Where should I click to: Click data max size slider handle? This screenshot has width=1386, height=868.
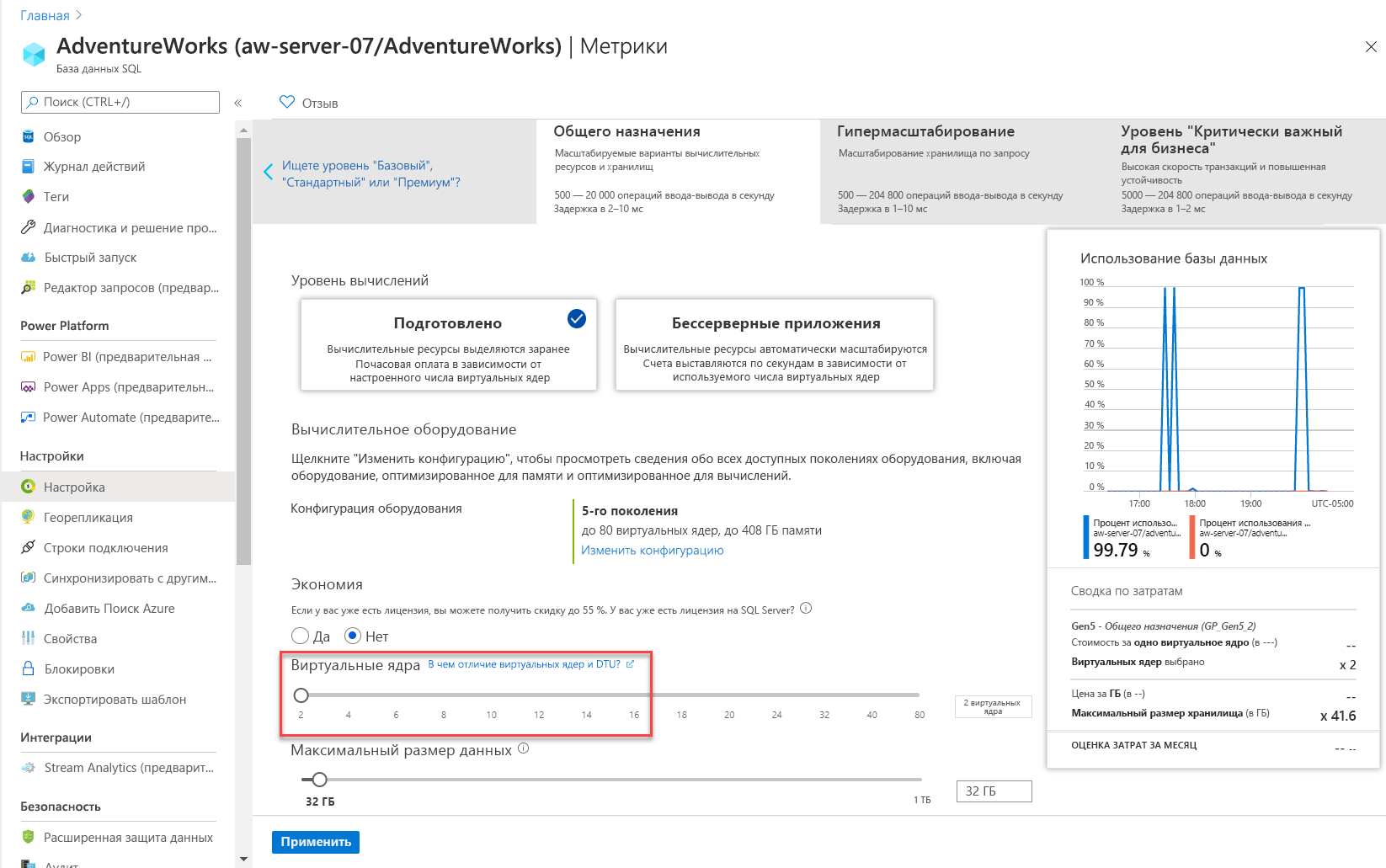319,780
